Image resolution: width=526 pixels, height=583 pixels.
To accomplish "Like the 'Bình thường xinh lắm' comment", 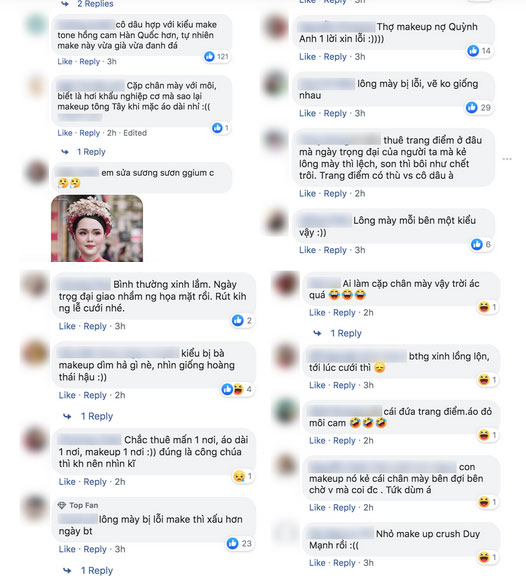I will 67,326.
